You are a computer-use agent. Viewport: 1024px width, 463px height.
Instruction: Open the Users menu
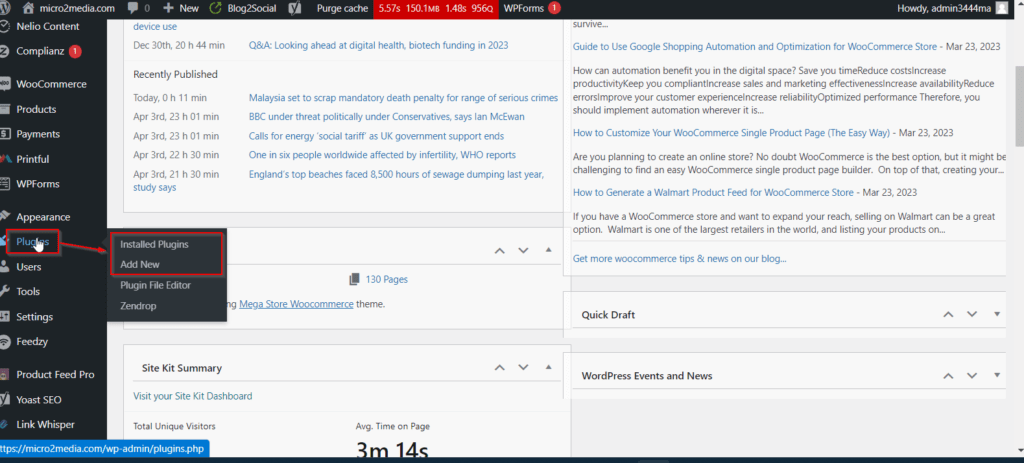pyautogui.click(x=29, y=267)
